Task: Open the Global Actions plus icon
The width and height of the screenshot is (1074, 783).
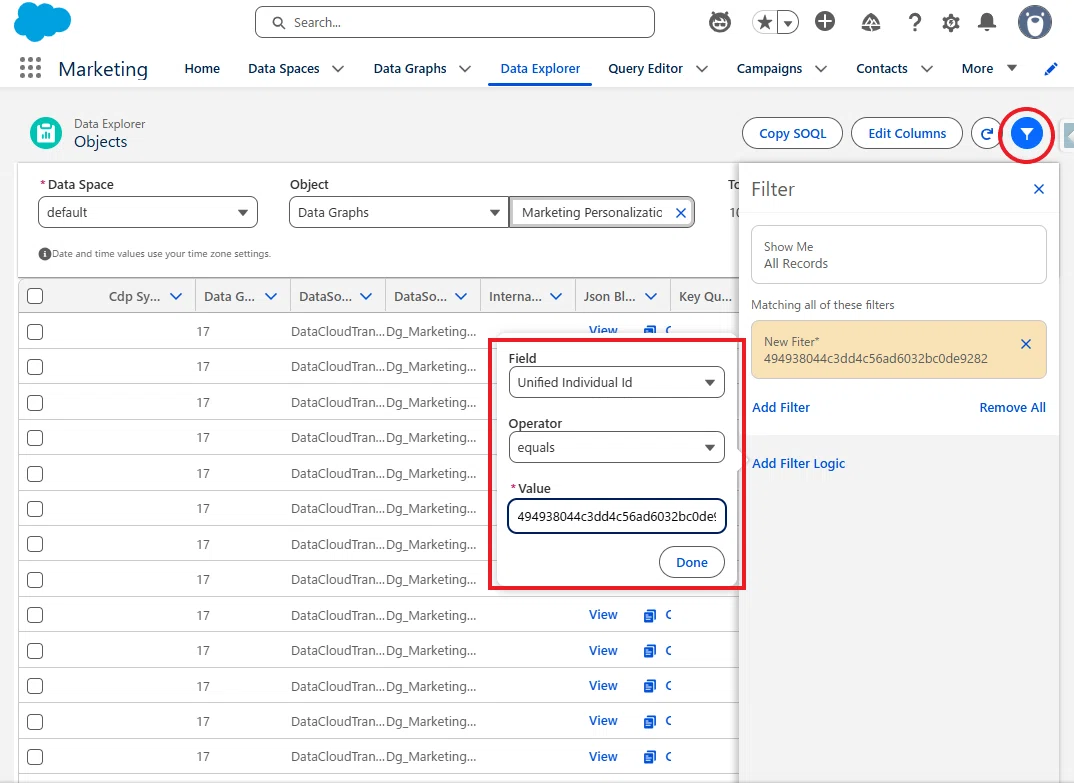Action: tap(825, 22)
